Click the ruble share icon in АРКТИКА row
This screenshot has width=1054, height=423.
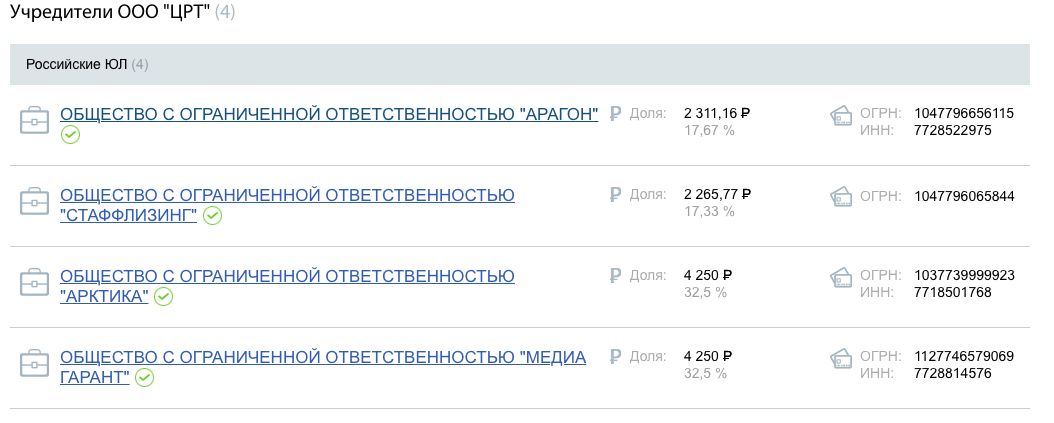click(615, 276)
